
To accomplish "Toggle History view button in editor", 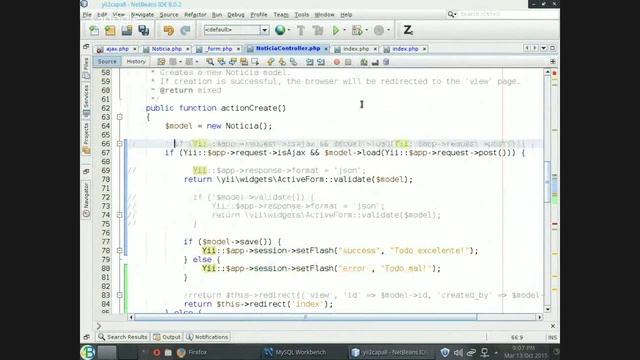I will [x=136, y=62].
